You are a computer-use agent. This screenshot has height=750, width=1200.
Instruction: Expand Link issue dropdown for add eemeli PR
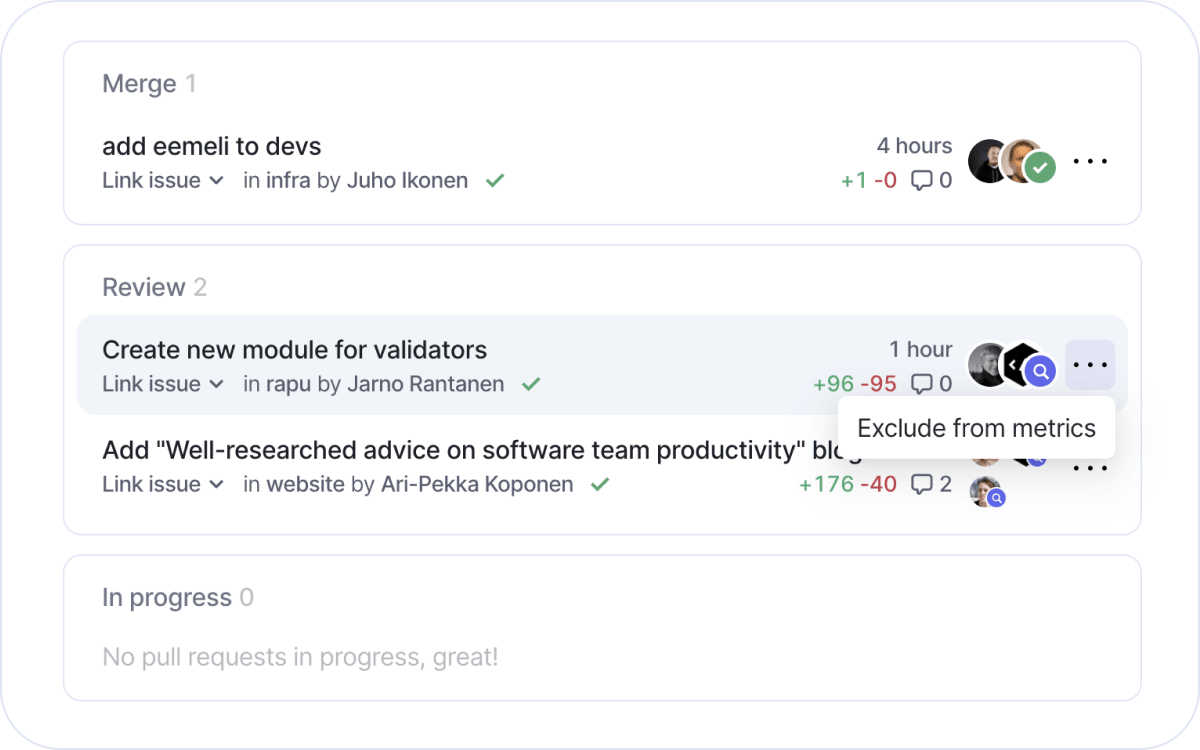coord(163,181)
